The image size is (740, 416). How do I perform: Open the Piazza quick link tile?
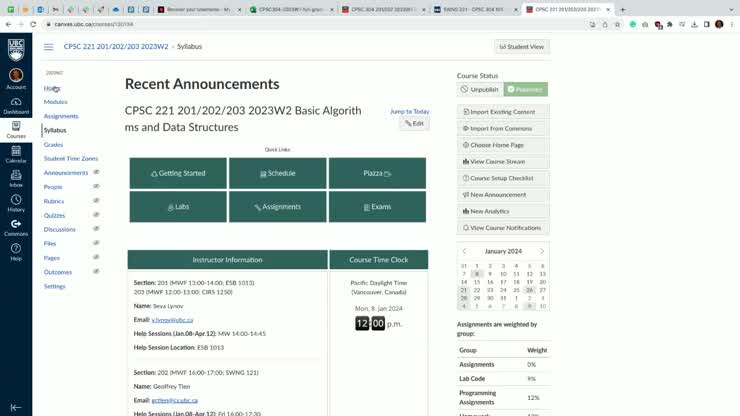(x=377, y=173)
